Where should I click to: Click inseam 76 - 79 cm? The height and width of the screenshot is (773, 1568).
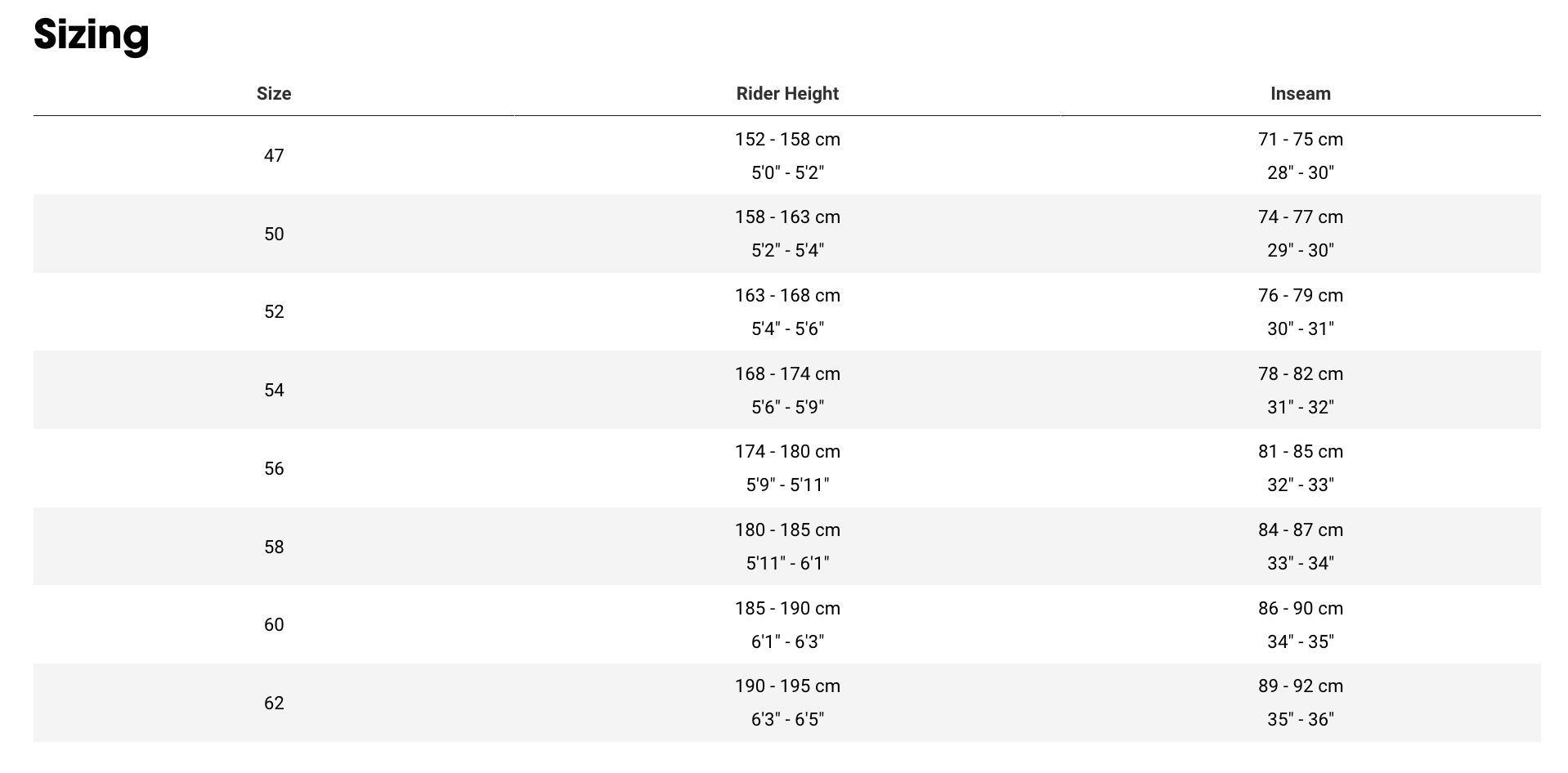point(1300,296)
